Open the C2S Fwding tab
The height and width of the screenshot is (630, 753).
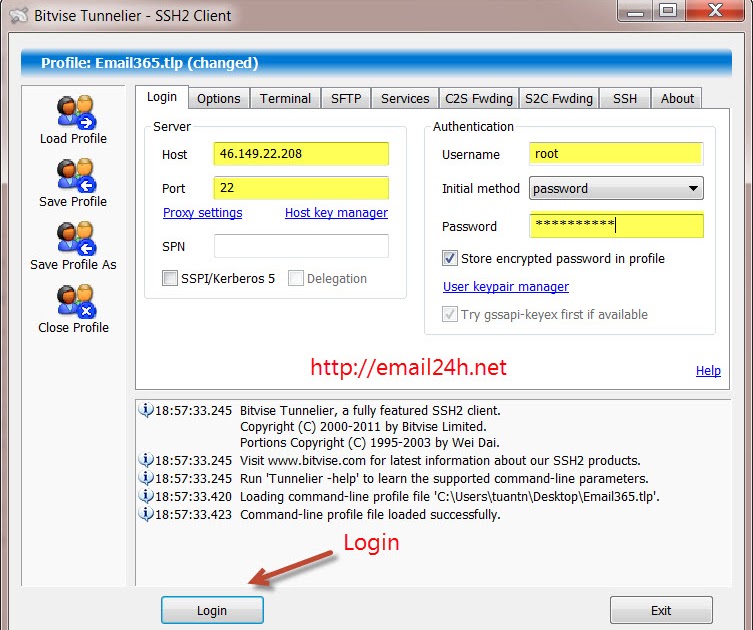point(479,98)
